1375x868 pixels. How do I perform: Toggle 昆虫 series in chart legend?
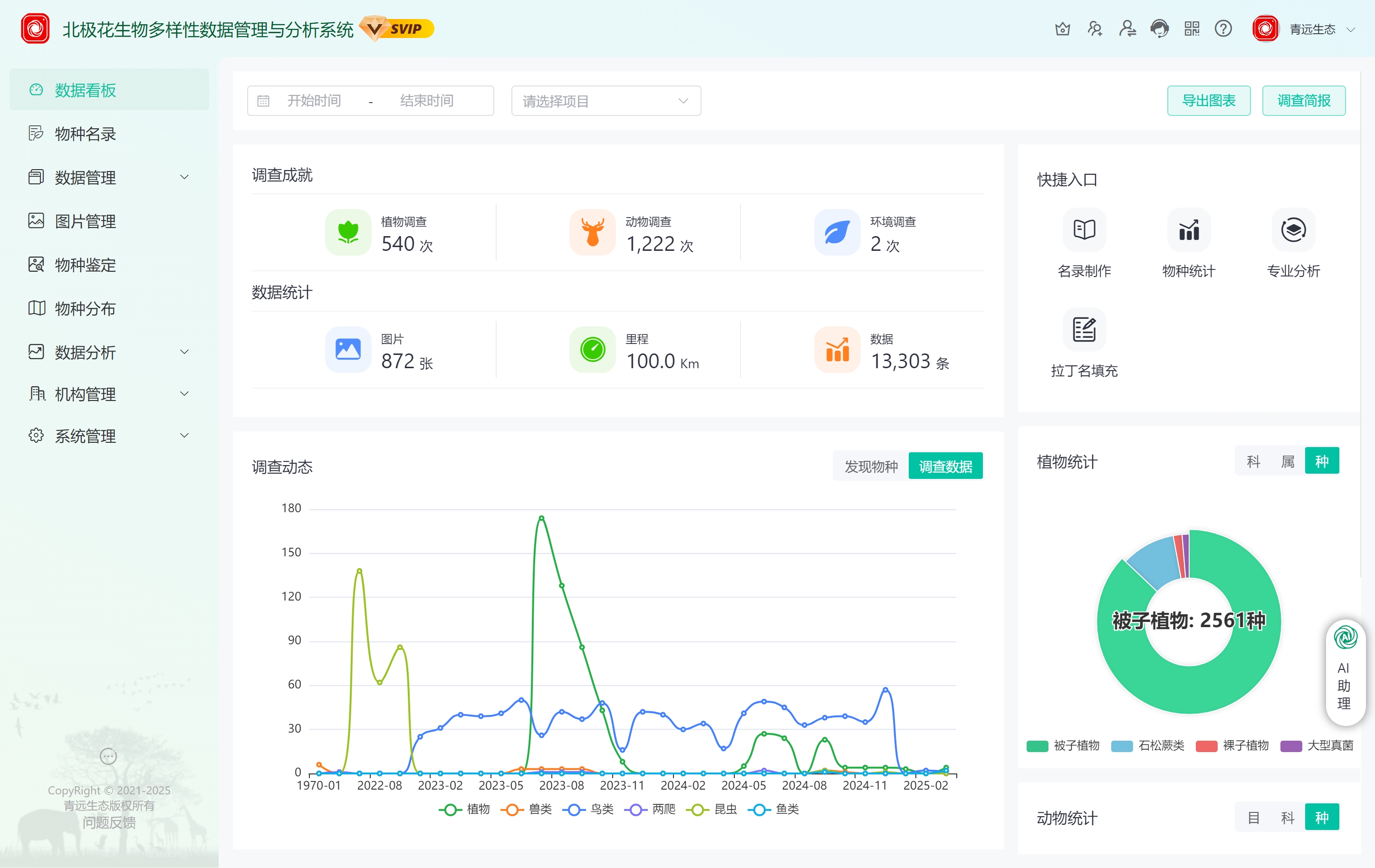[712, 809]
